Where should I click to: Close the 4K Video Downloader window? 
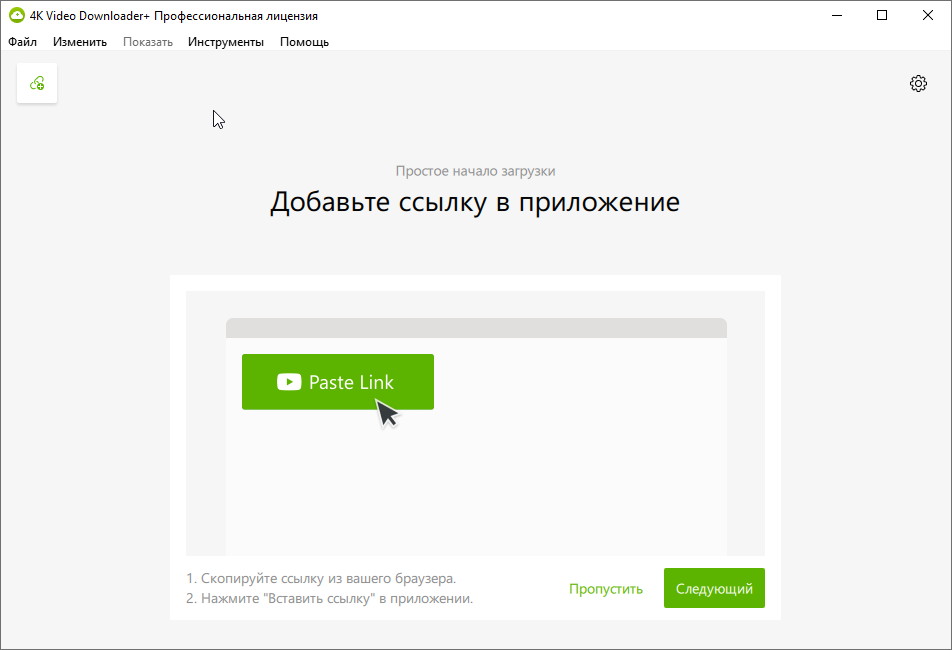(928, 15)
